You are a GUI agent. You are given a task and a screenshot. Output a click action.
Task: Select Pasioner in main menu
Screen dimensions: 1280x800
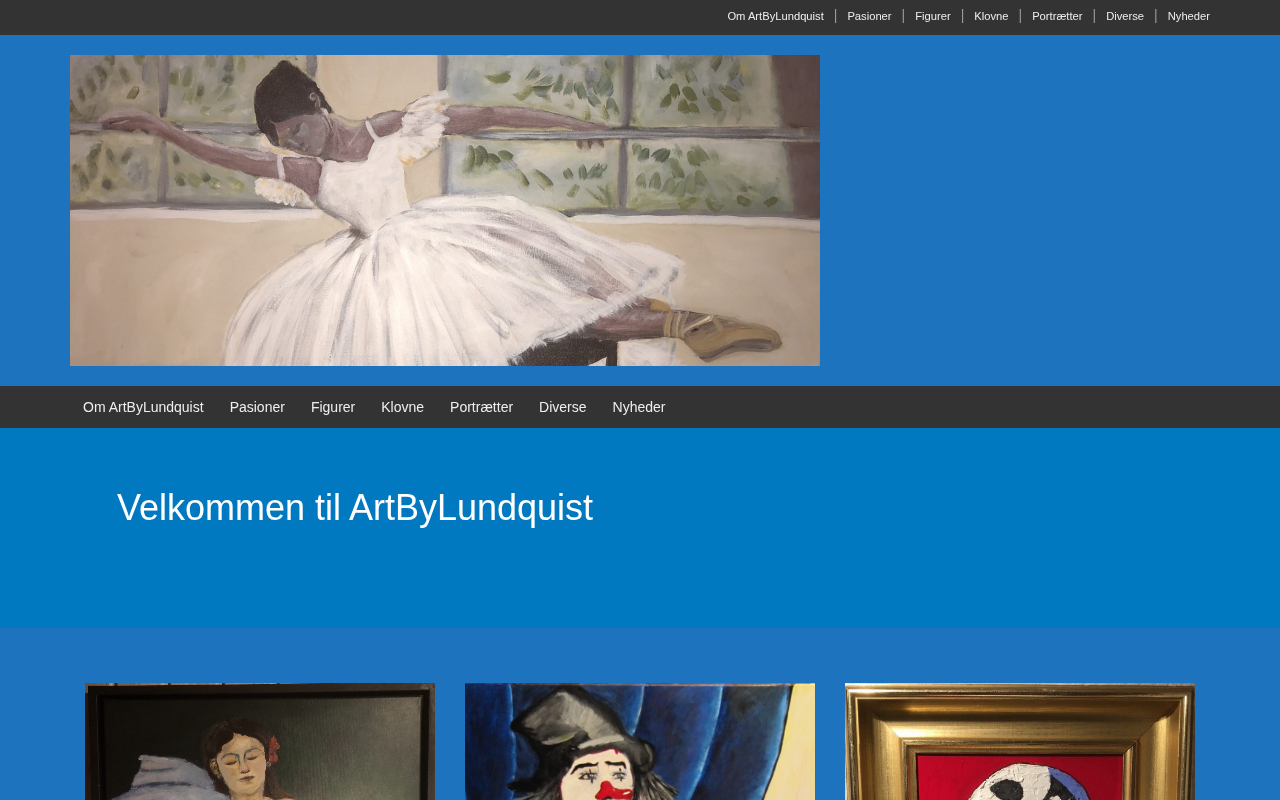pyautogui.click(x=257, y=407)
